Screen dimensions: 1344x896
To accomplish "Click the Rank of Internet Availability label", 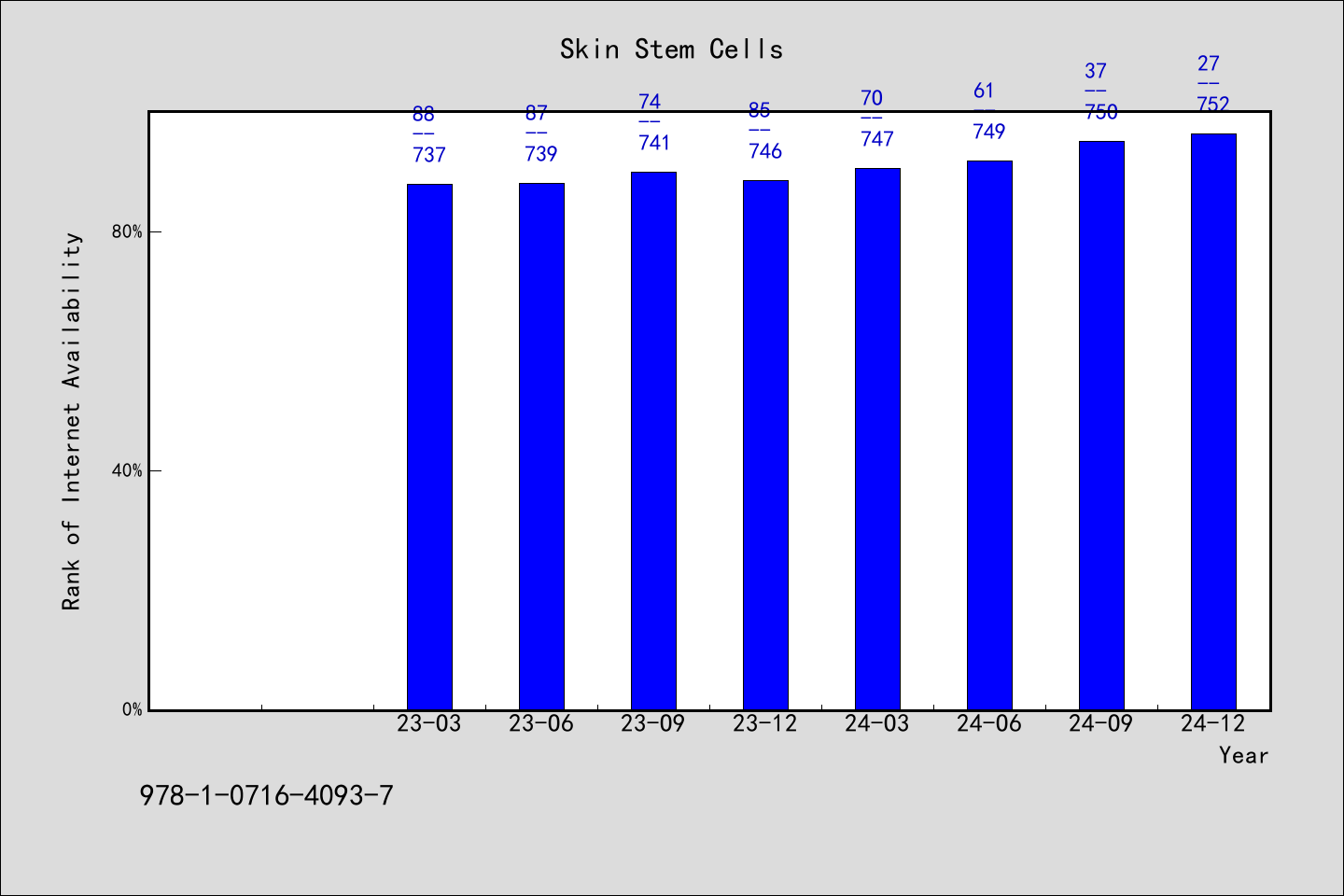I will [x=72, y=422].
